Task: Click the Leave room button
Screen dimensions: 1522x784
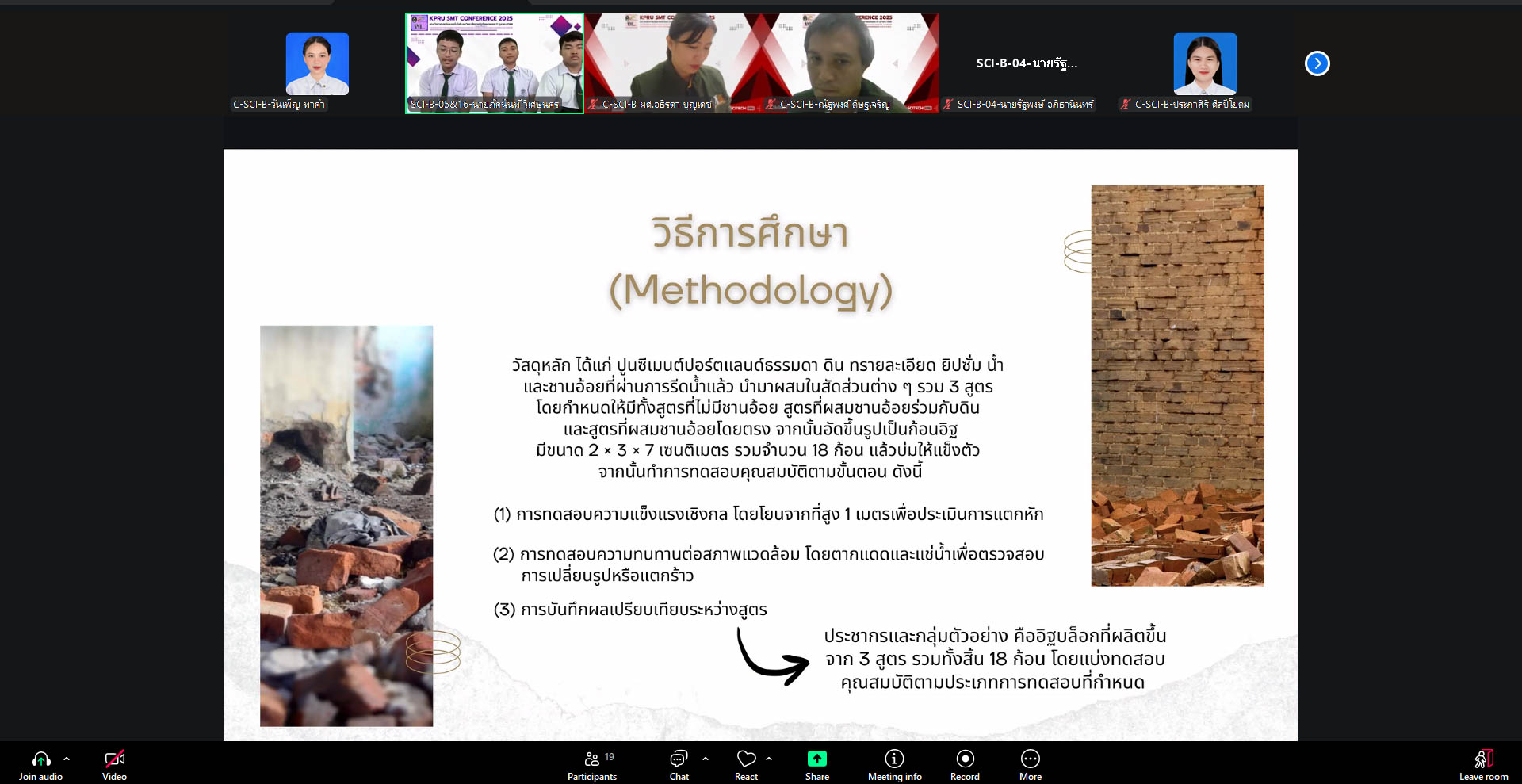Action: (1483, 759)
